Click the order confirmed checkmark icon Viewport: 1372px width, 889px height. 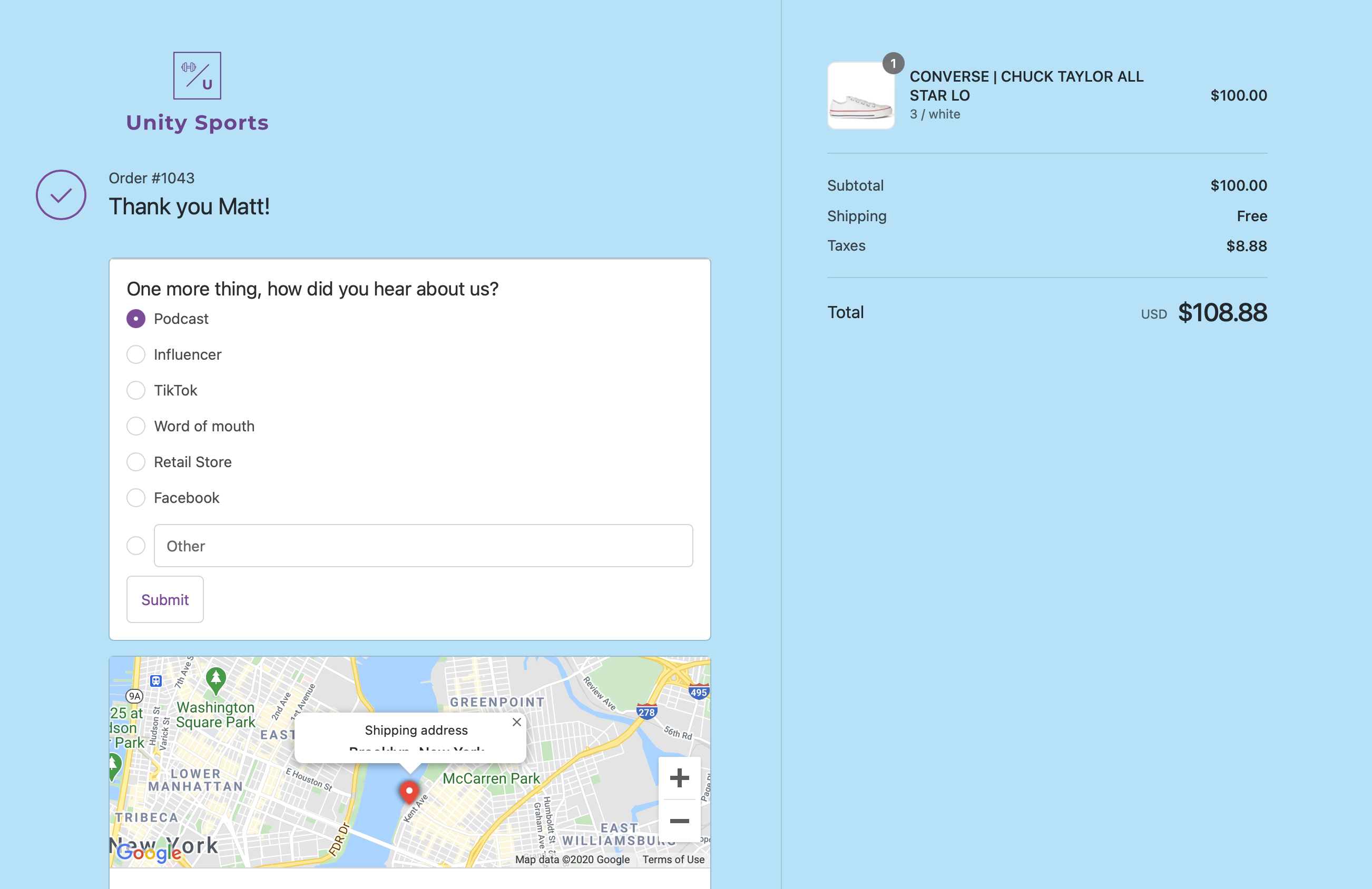click(x=61, y=195)
